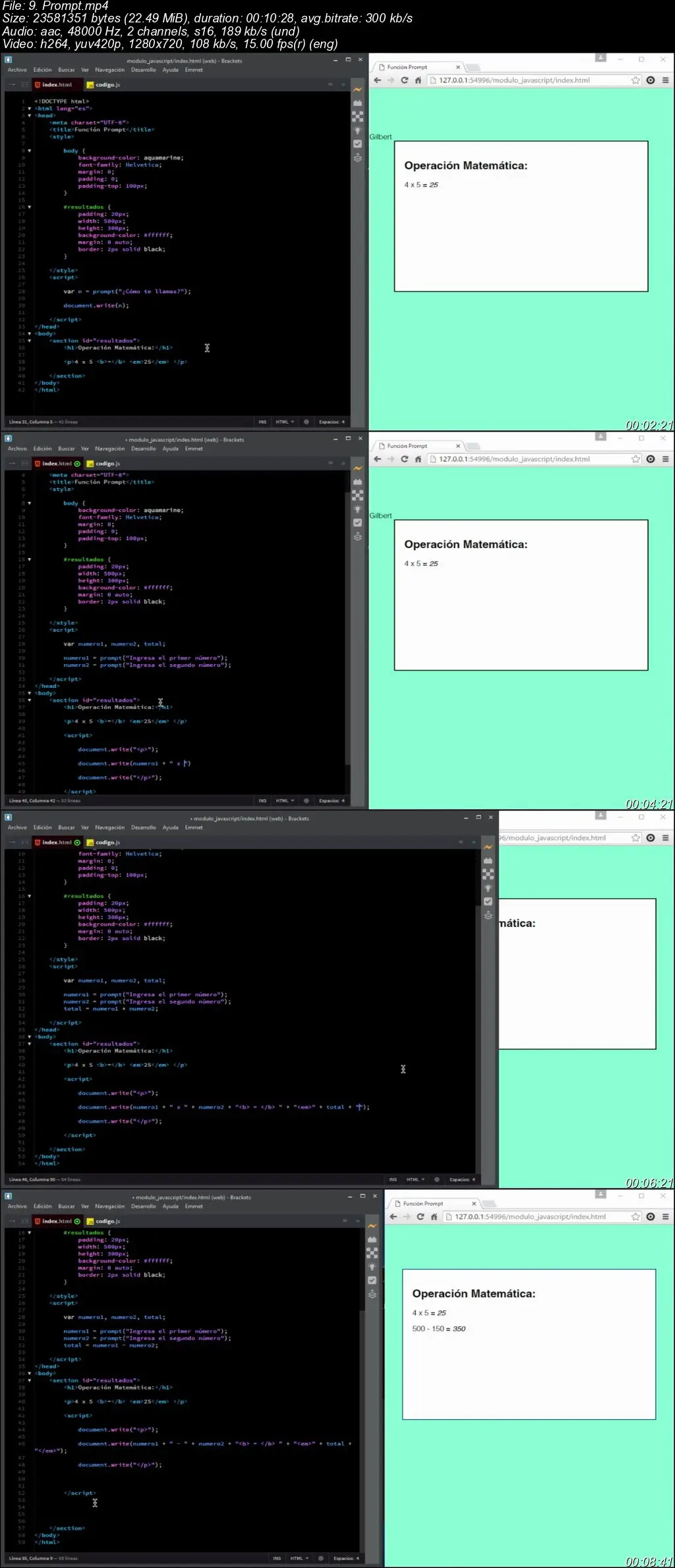Collapse html tag fold triangle in 00:02:21 frame
Screen dimensions: 675x1568
click(x=29, y=109)
